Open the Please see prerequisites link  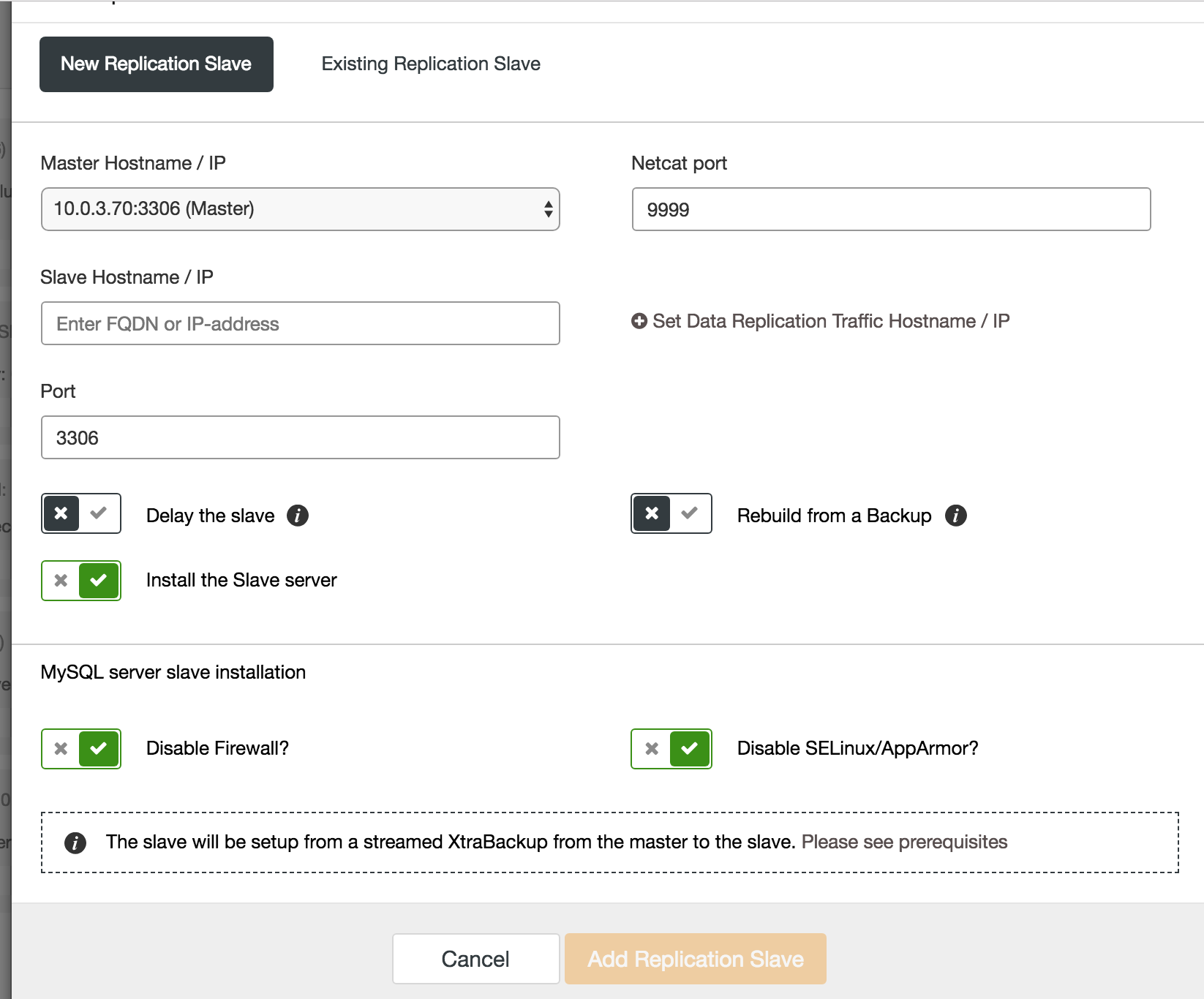[904, 842]
